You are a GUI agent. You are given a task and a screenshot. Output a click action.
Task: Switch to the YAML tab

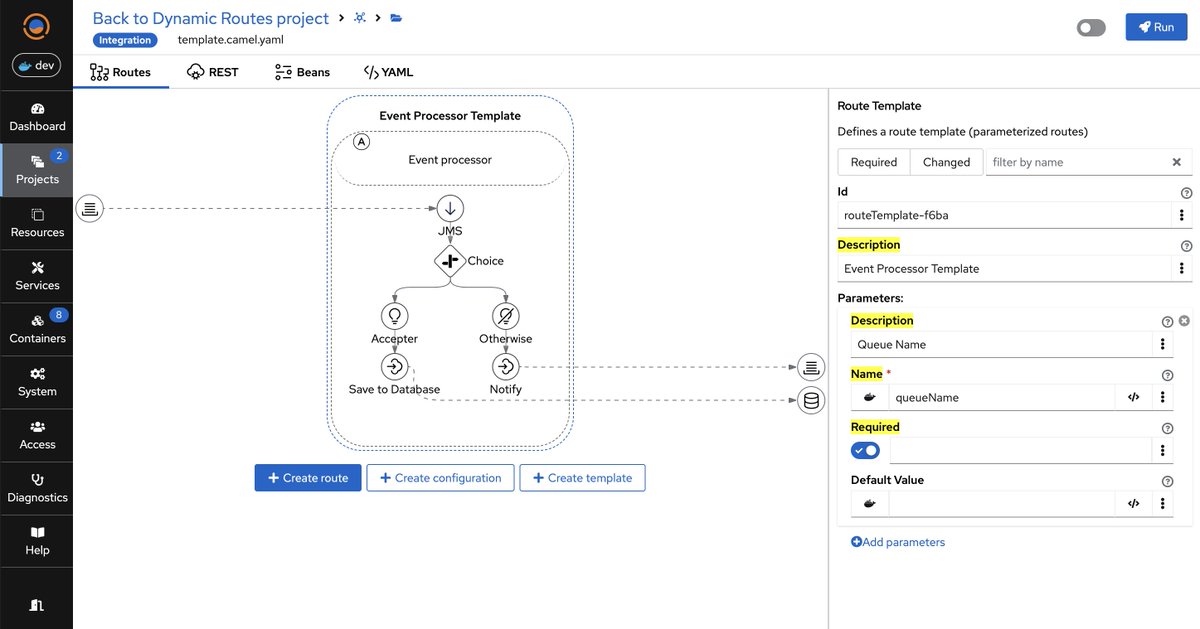(x=387, y=71)
